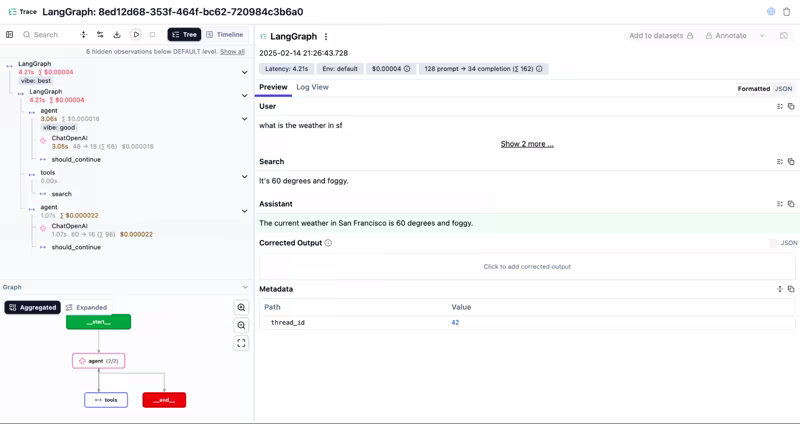Copy the Metadata content
Screen dimensions: 800x424
791,289
